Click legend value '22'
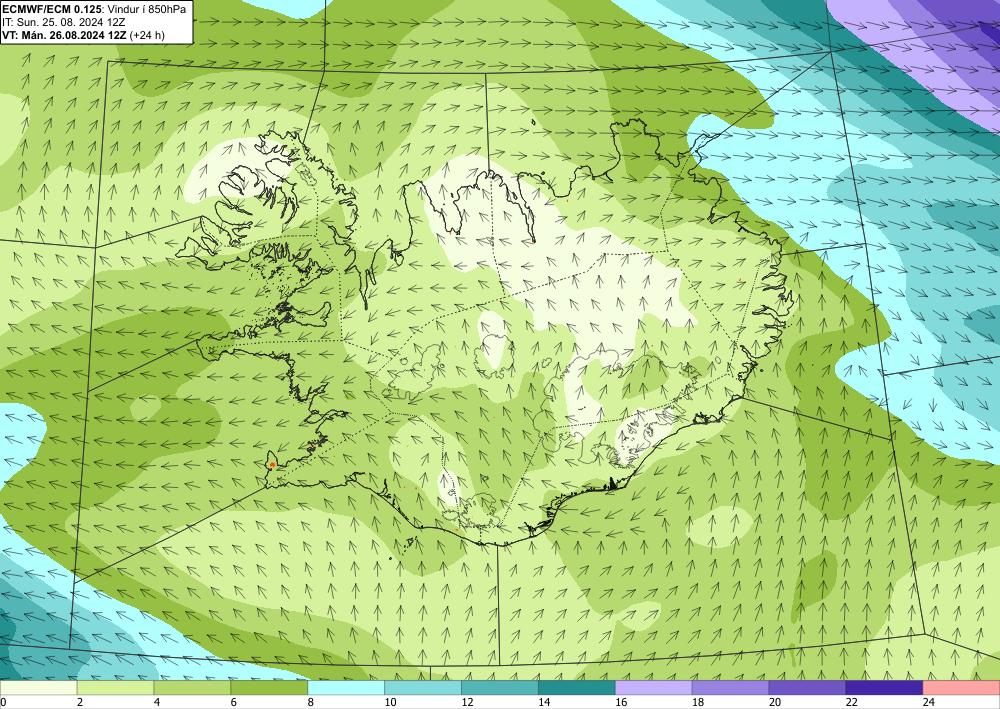Viewport: 1000px width, 709px height. (x=851, y=703)
